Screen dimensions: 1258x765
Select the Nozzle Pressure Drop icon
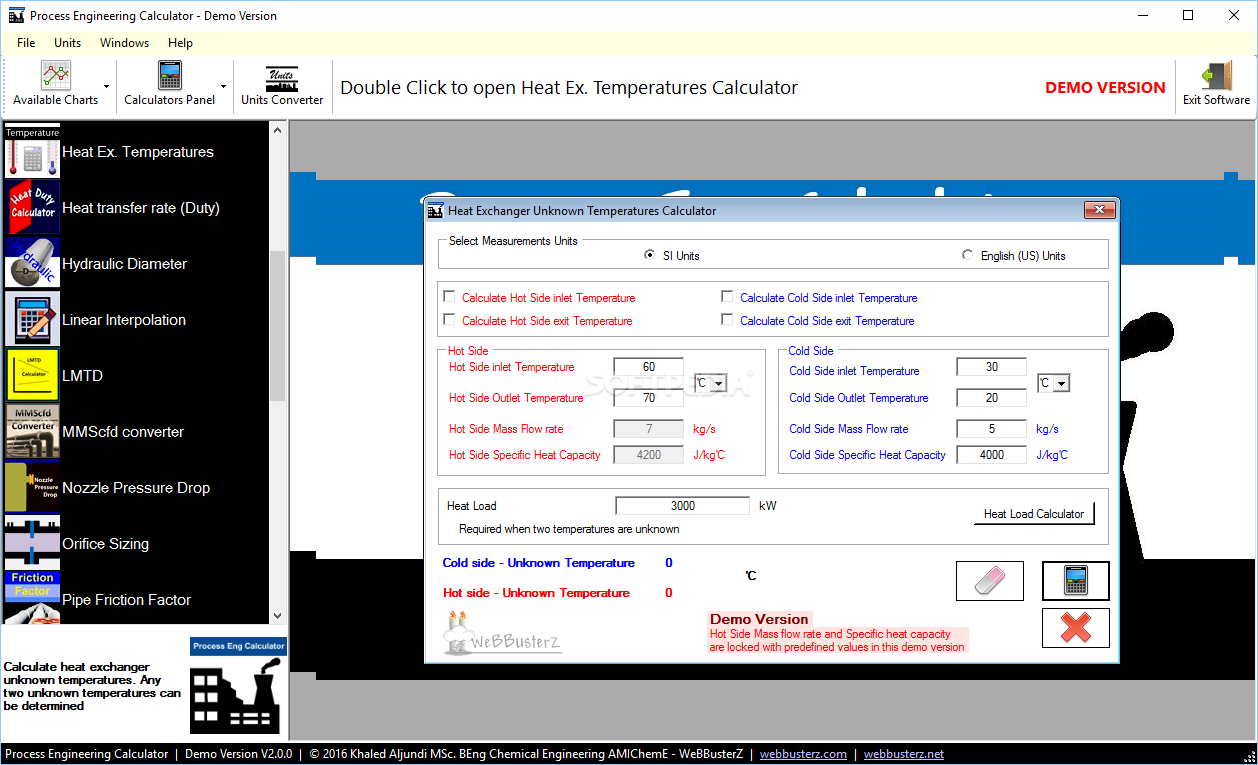tap(33, 488)
